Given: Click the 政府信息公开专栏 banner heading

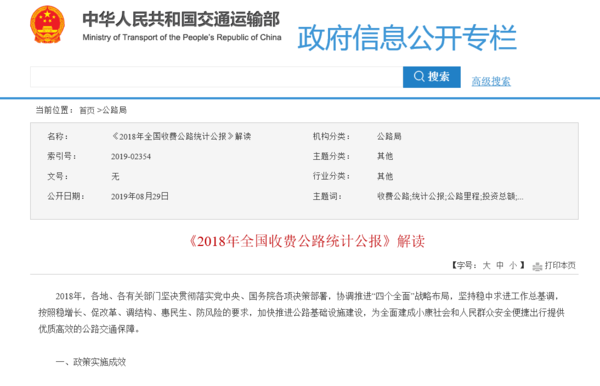Looking at the screenshot, I should (x=407, y=37).
